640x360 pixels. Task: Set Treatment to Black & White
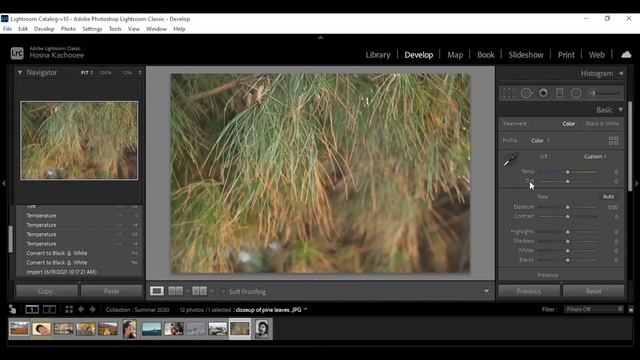tap(602, 124)
